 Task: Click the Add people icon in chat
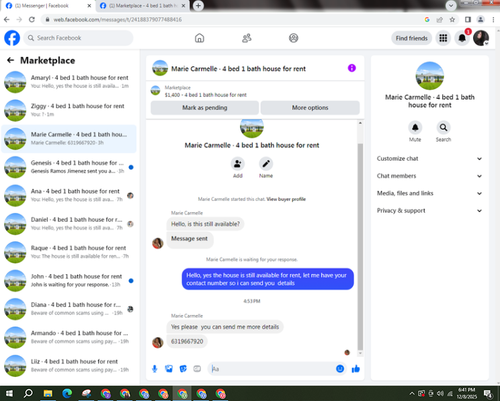coord(238,164)
